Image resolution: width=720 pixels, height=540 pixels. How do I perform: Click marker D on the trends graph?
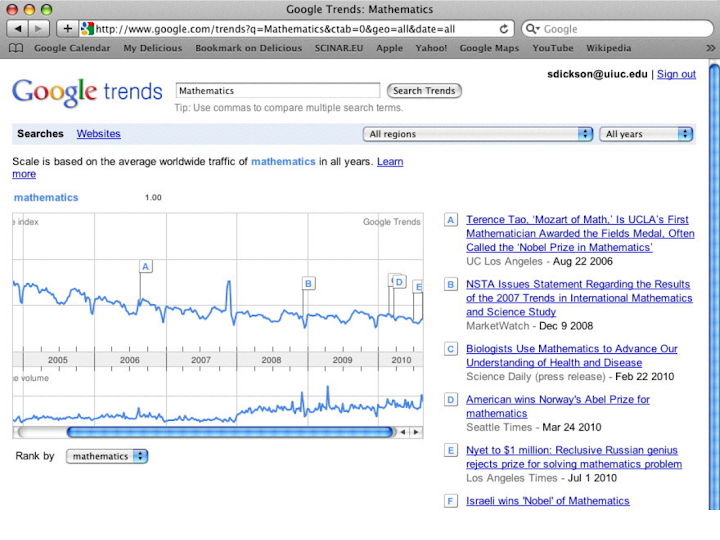(x=399, y=282)
